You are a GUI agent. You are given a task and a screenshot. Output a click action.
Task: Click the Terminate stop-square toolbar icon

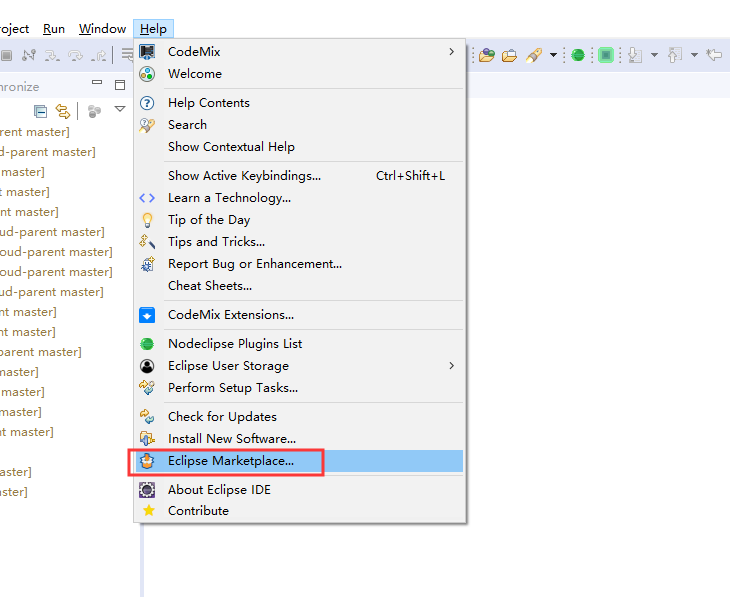[7, 55]
